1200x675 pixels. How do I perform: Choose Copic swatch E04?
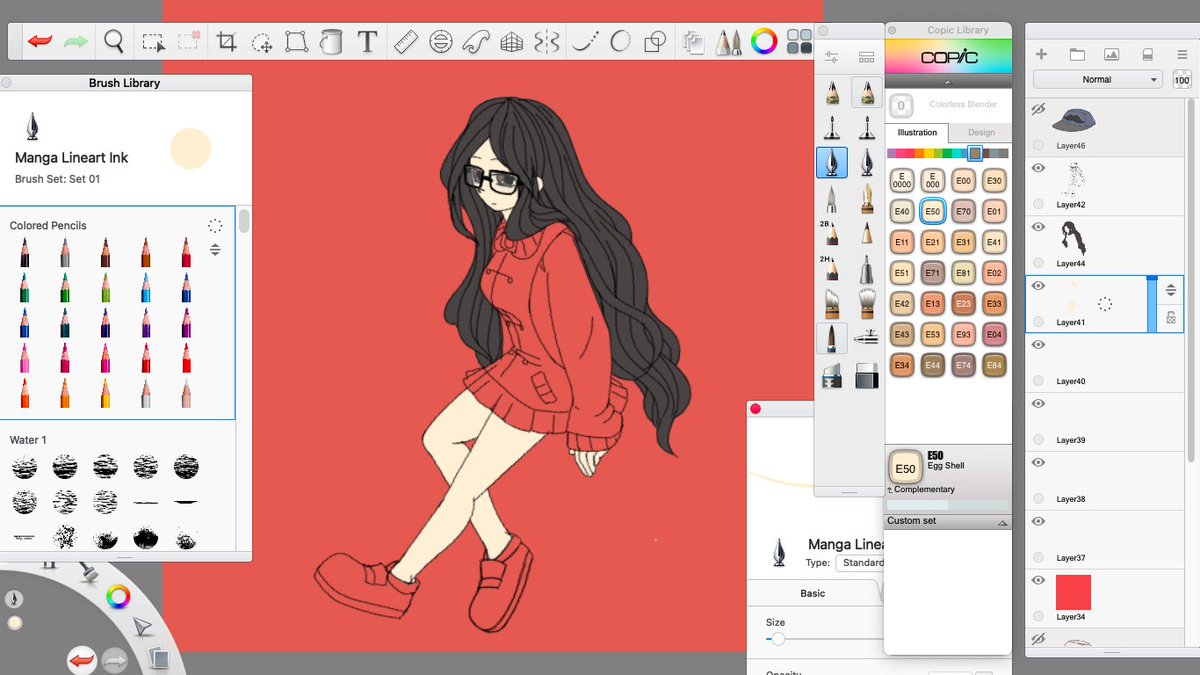point(994,335)
